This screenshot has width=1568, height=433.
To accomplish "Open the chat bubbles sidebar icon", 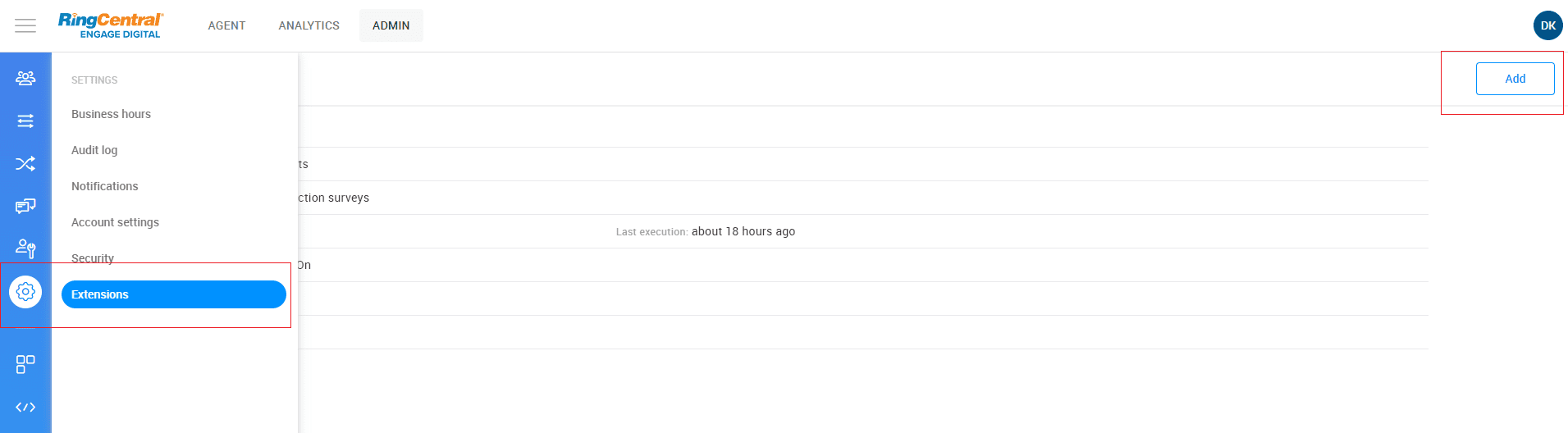I will (x=25, y=206).
